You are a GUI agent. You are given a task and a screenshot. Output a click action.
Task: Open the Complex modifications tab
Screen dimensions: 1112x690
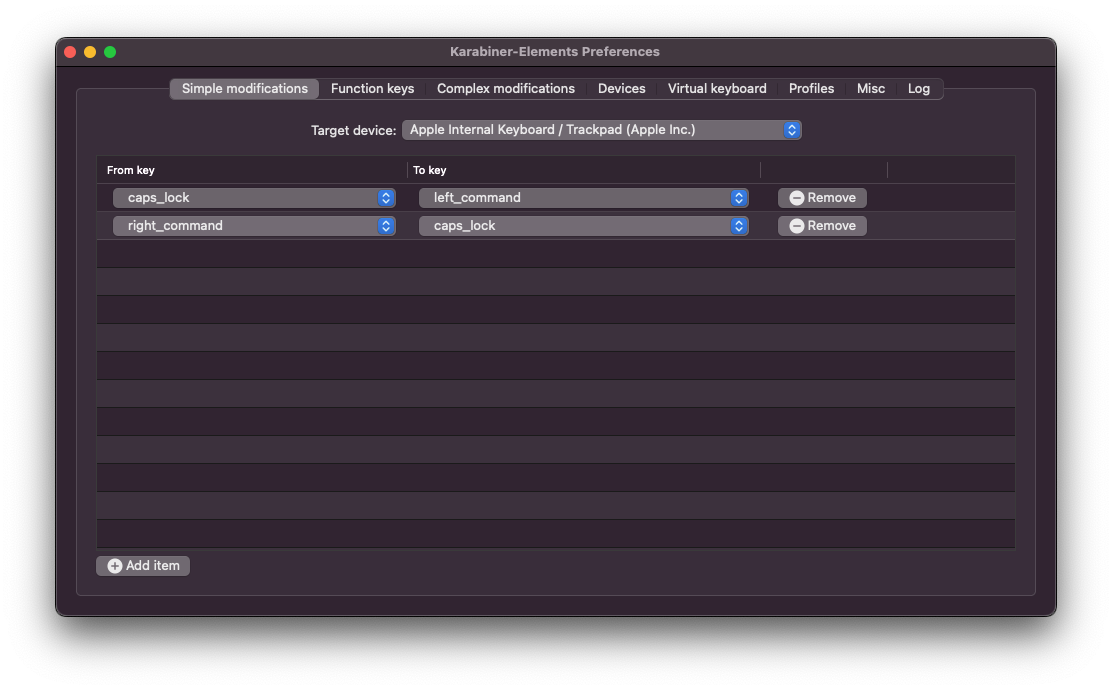click(506, 89)
